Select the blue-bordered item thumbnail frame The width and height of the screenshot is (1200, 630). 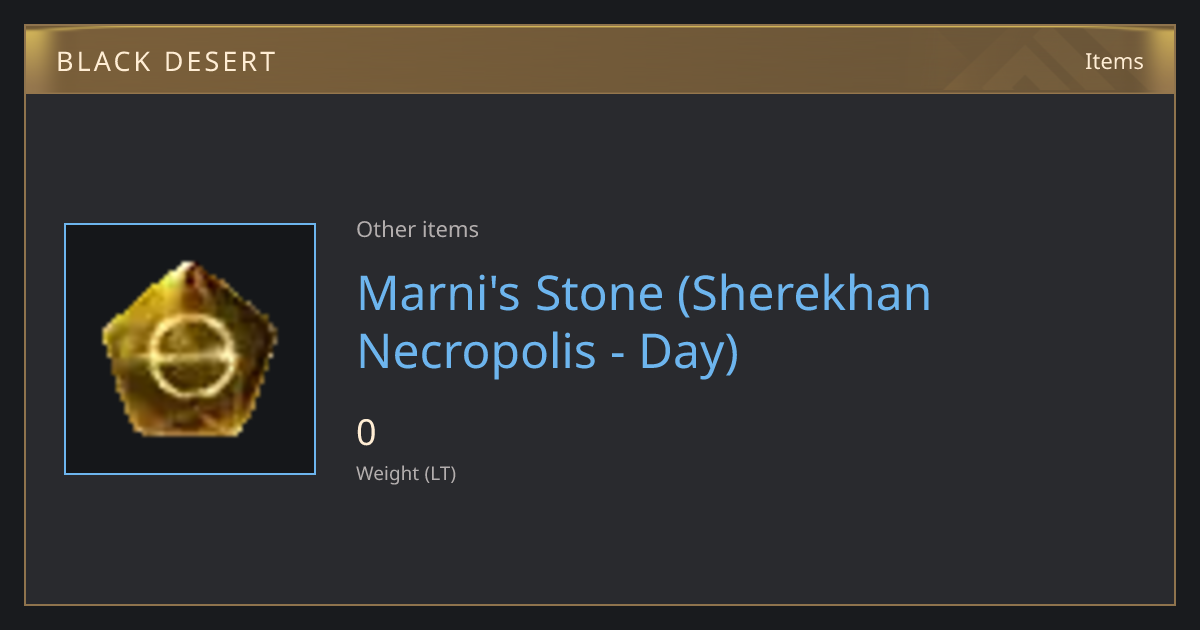pyautogui.click(x=190, y=349)
